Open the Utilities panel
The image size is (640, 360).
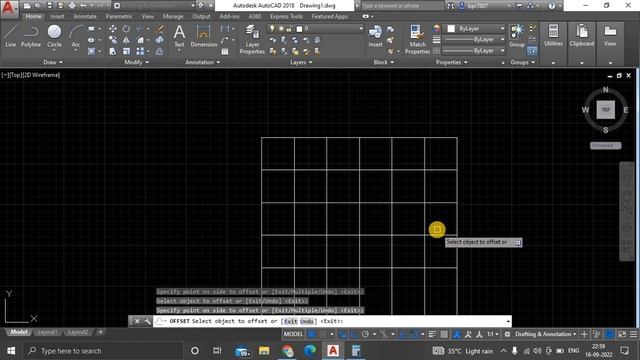[553, 35]
